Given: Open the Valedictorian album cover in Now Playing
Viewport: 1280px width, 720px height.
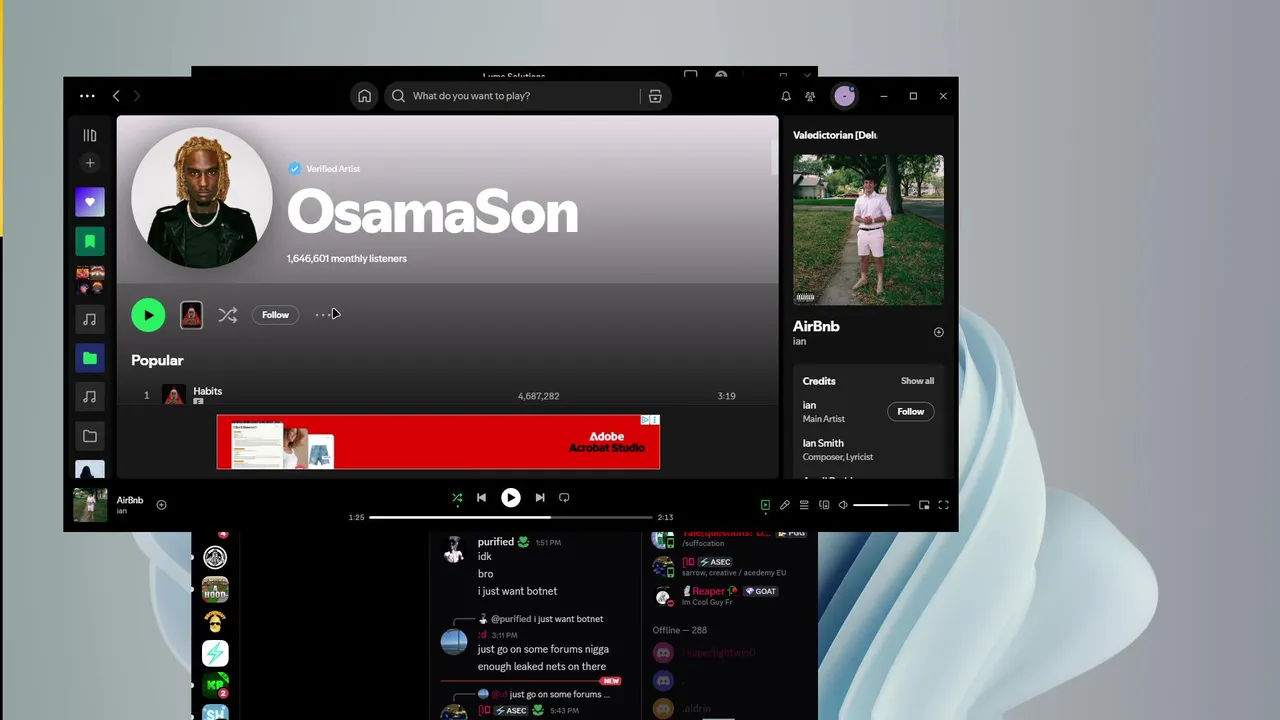Looking at the screenshot, I should coord(868,230).
